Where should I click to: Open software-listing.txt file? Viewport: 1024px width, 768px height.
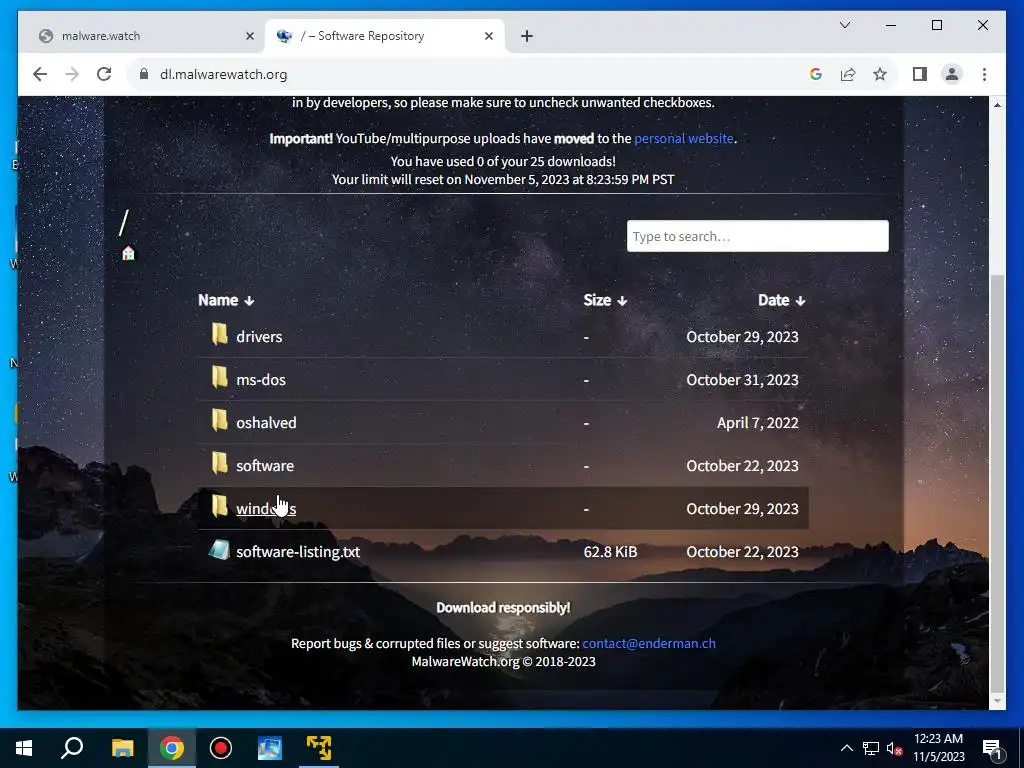pyautogui.click(x=298, y=552)
